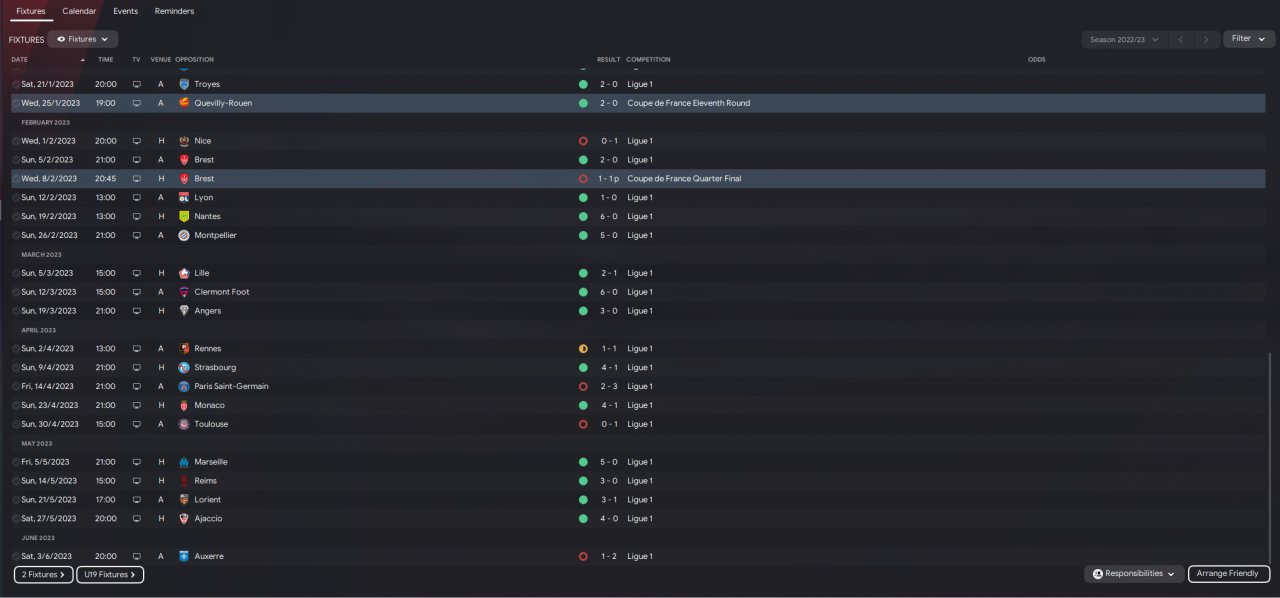Click the orange draw indicator for Rennes
1280x598 pixels.
pyautogui.click(x=583, y=349)
